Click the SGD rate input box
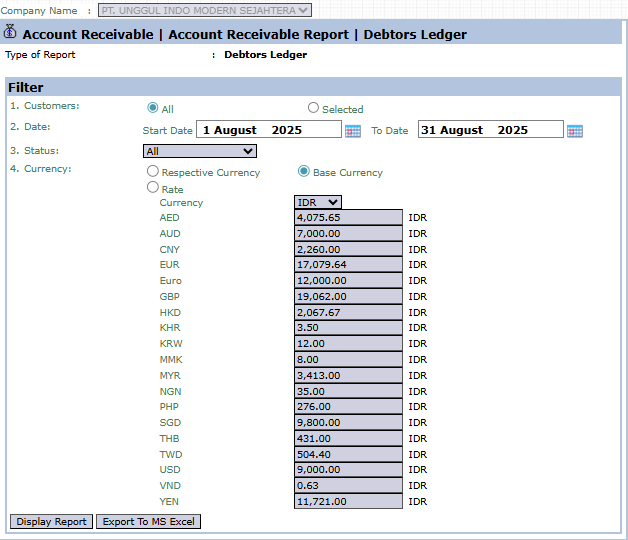The height and width of the screenshot is (540, 628). pos(349,423)
